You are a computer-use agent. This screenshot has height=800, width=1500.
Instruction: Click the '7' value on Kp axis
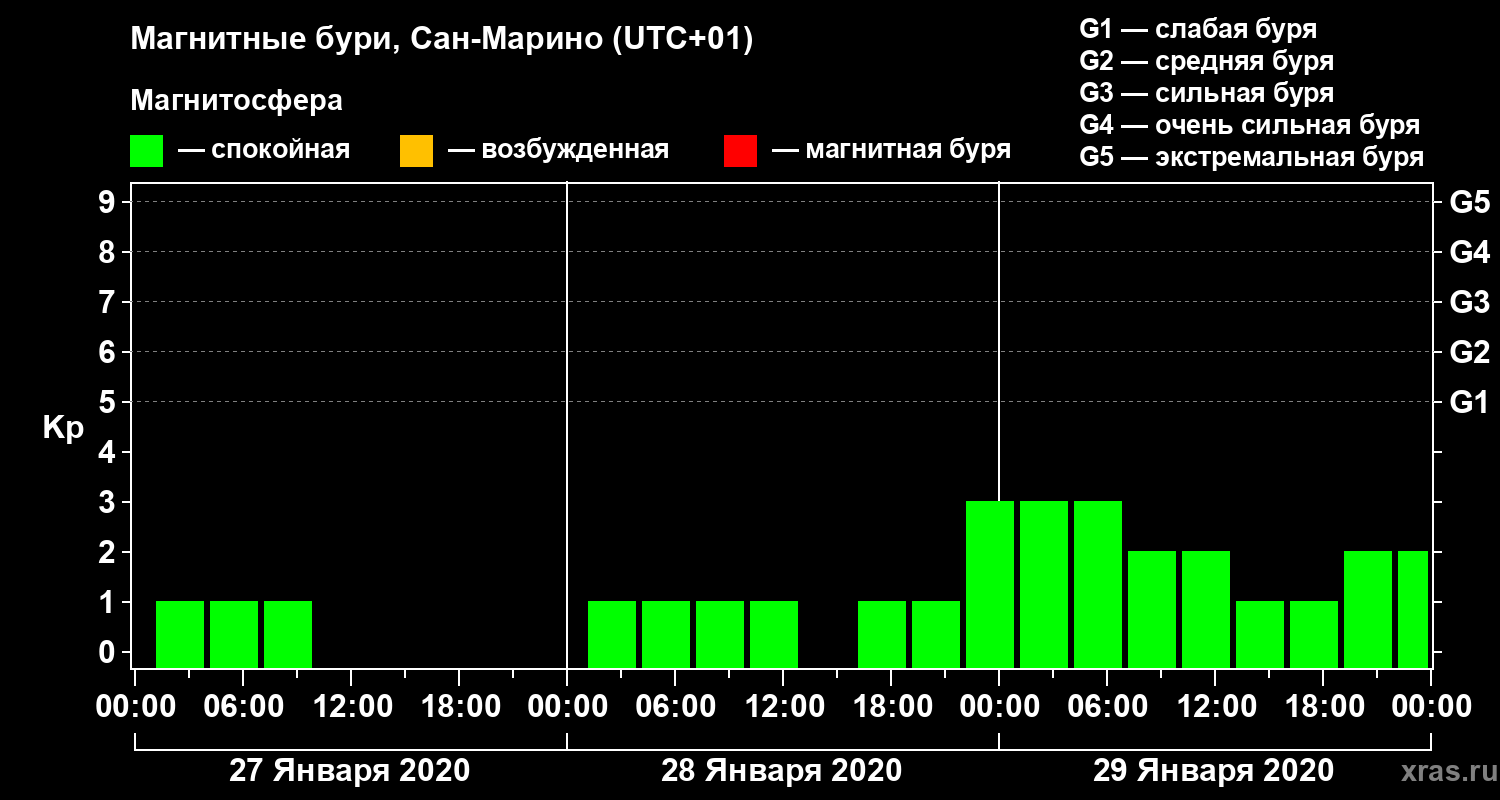point(109,302)
